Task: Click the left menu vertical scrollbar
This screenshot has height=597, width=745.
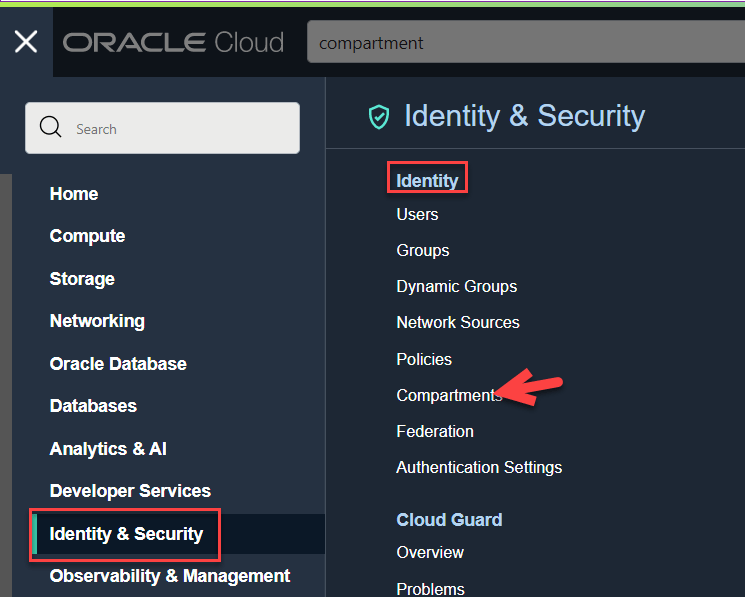Action: (x=6, y=385)
